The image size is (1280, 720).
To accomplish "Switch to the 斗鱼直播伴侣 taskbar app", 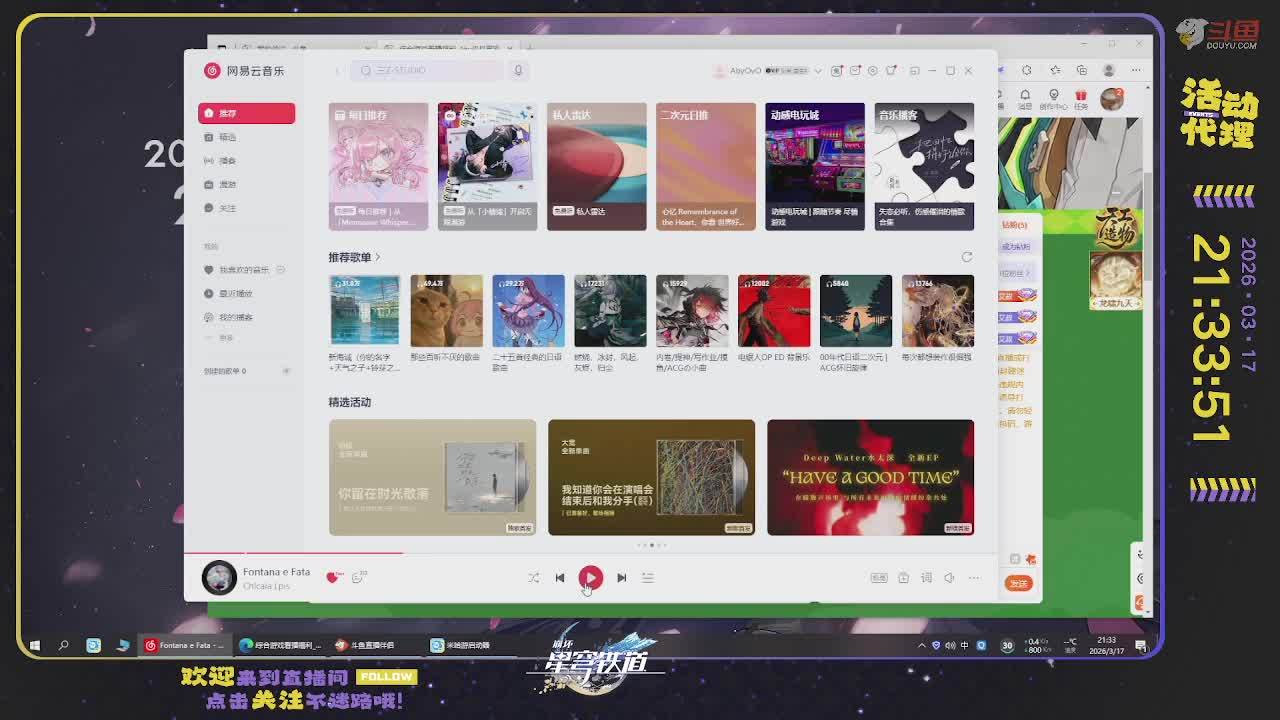I will point(366,645).
